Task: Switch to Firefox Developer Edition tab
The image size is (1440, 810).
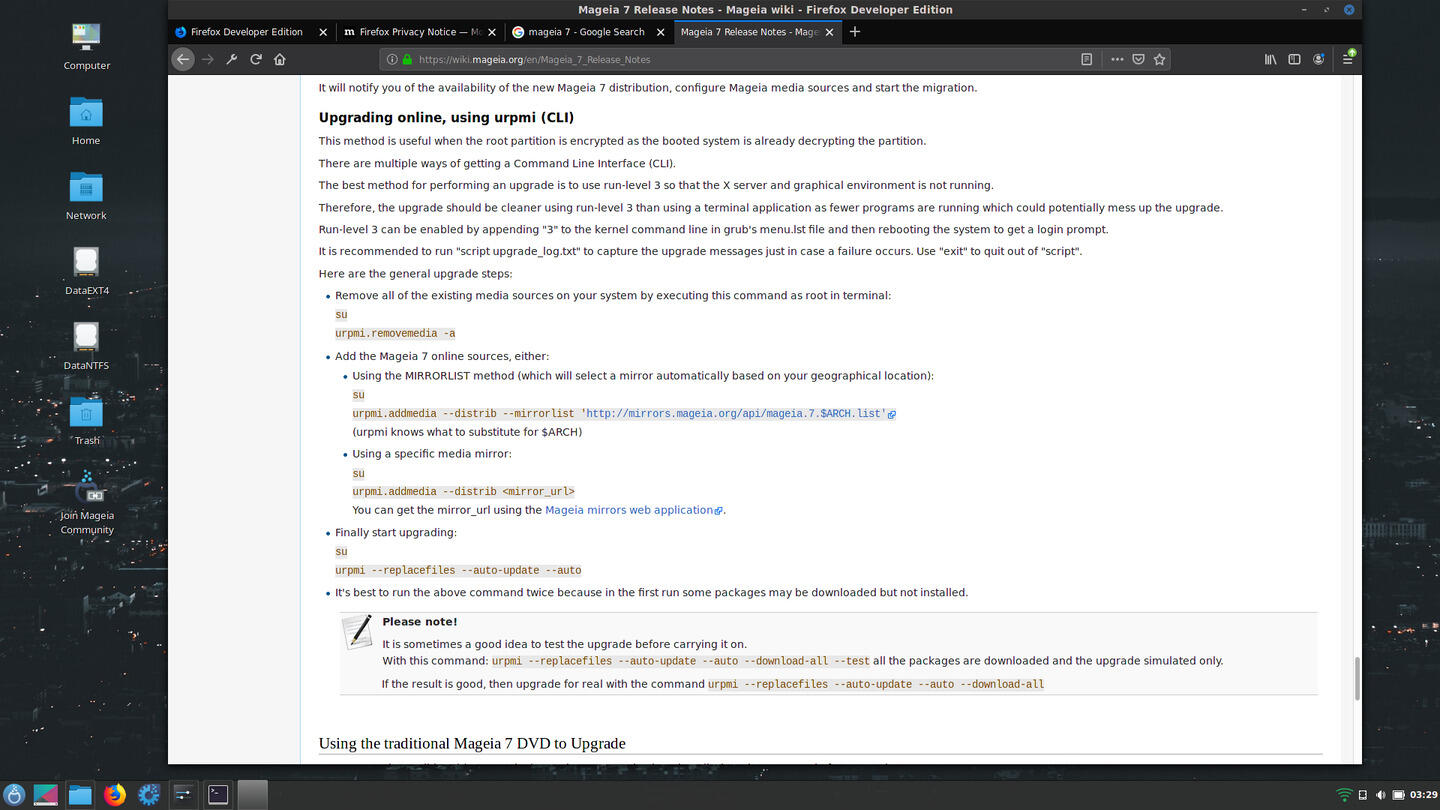Action: tap(251, 32)
